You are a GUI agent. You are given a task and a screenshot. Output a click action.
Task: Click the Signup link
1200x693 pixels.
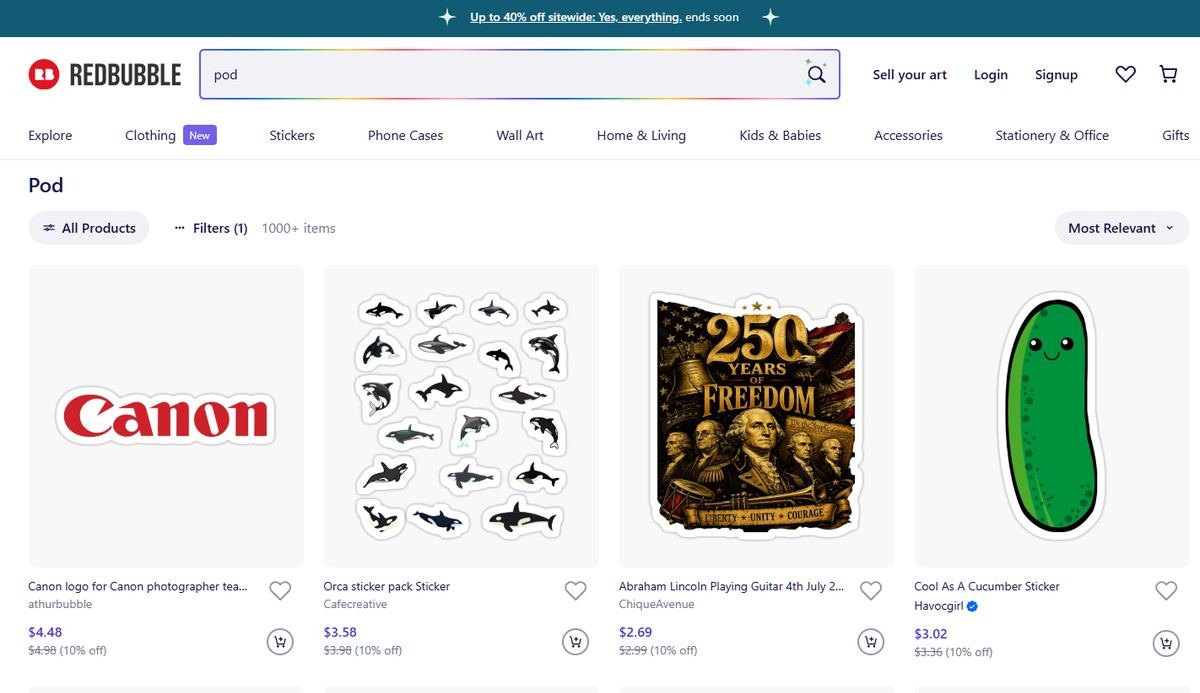tap(1056, 74)
